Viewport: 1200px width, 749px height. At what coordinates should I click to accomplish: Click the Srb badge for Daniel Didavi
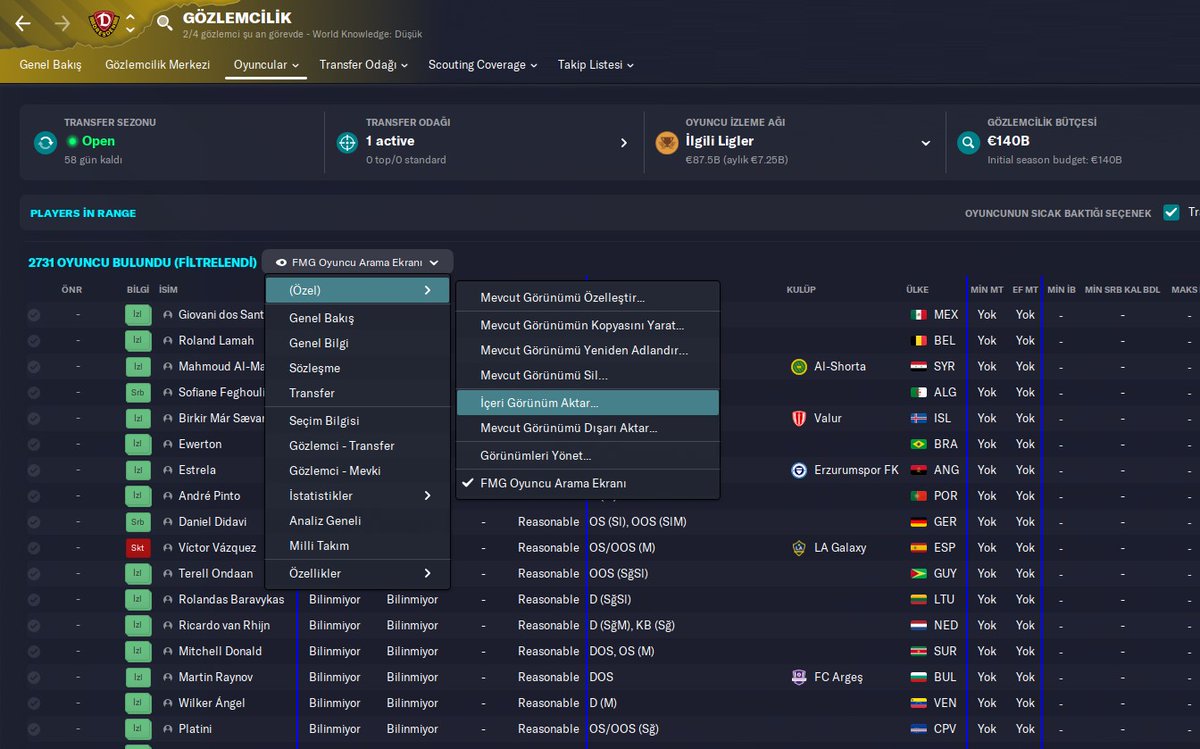point(138,522)
